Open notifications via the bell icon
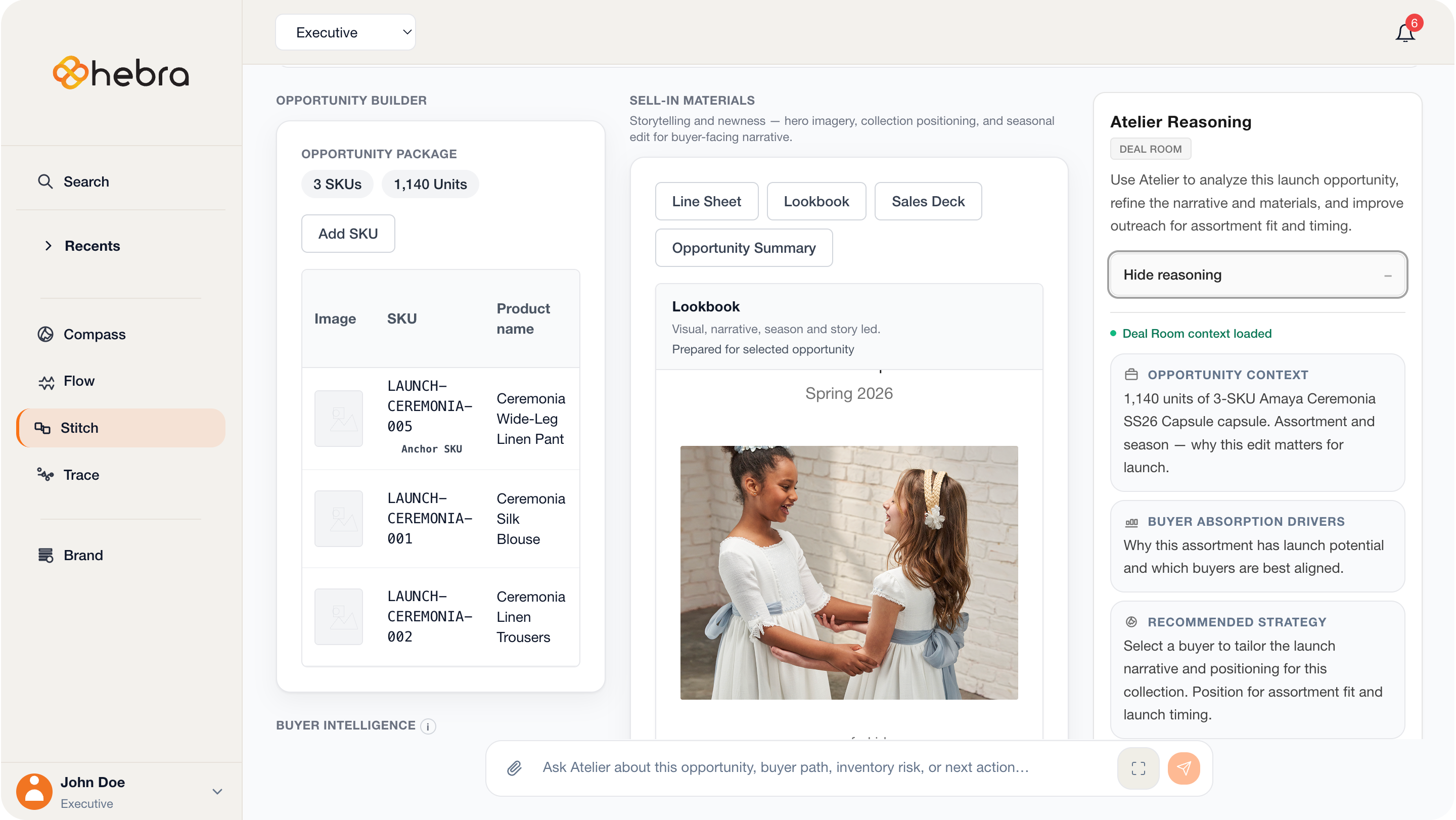Image resolution: width=1456 pixels, height=820 pixels. [1405, 32]
